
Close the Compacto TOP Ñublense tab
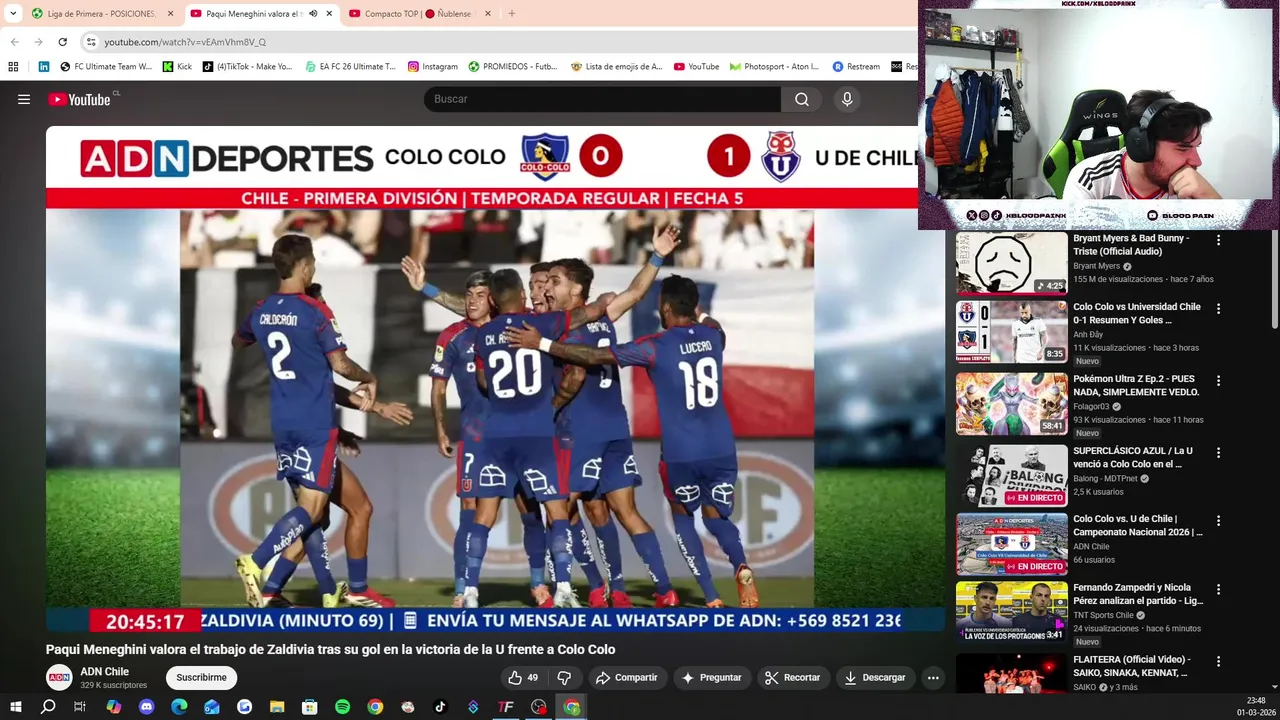488,14
